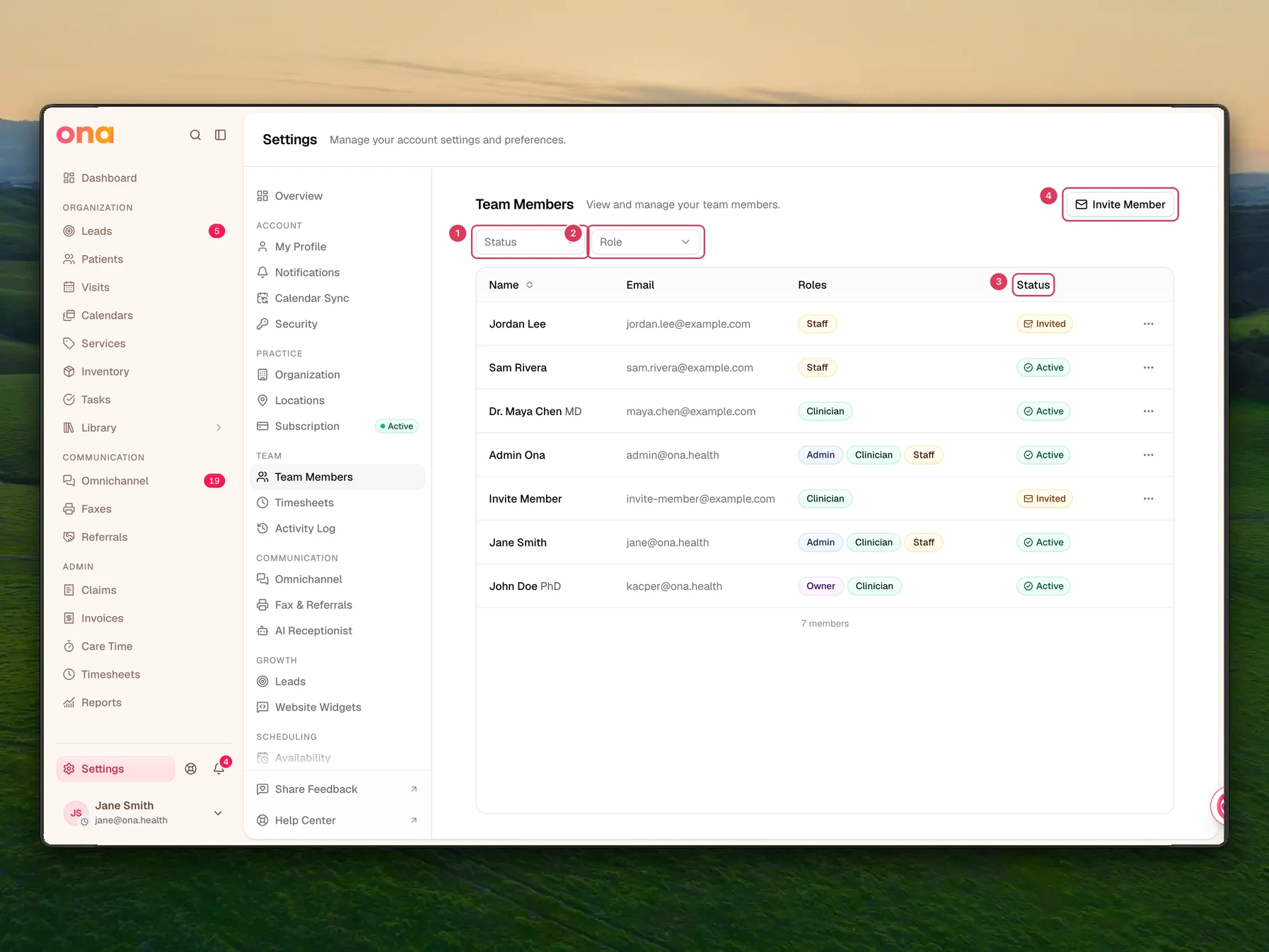
Task: Click the notifications bell icon
Action: (x=219, y=769)
